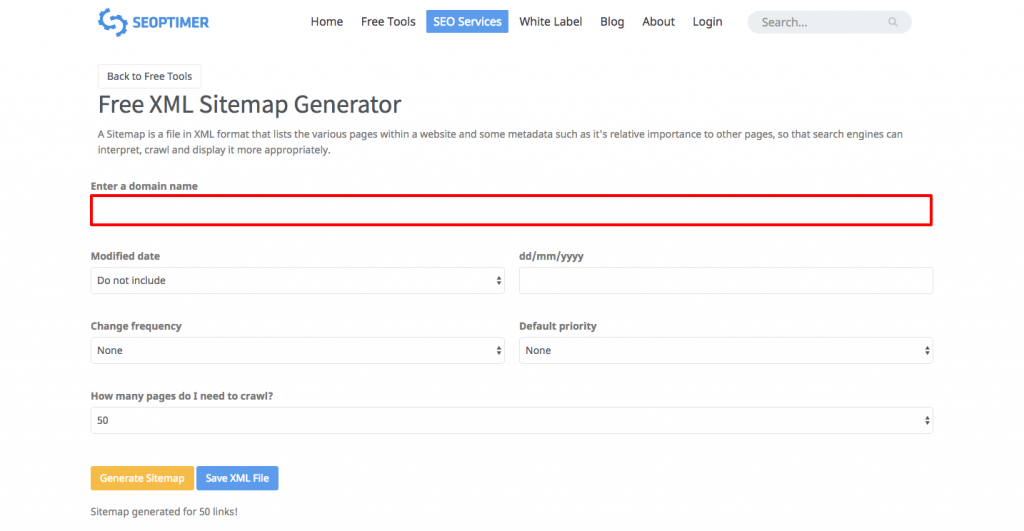Expand the Modified date dropdown
Image resolution: width=1024 pixels, height=531 pixels.
point(297,281)
